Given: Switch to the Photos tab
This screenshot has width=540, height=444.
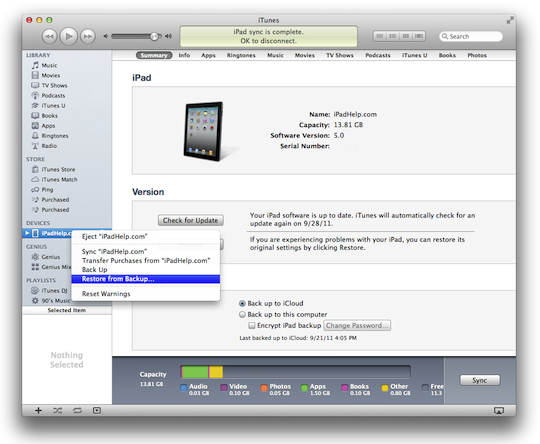Looking at the screenshot, I should (477, 55).
